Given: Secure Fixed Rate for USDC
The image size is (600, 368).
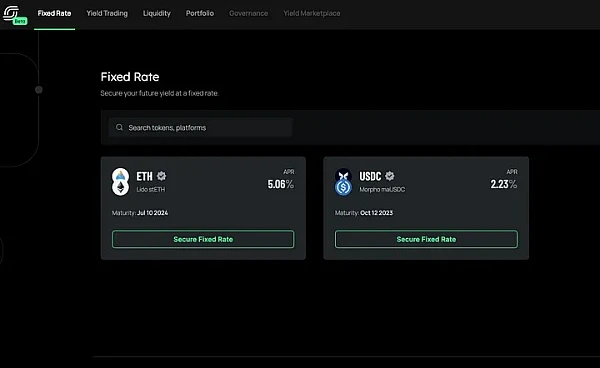Looking at the screenshot, I should 426,239.
